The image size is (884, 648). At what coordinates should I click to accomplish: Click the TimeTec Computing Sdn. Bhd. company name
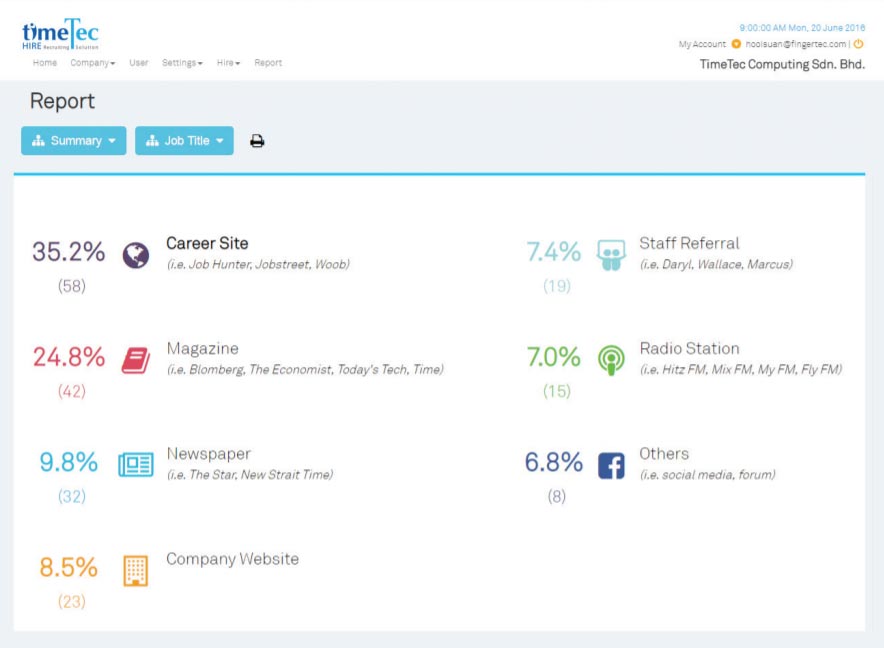coord(782,64)
